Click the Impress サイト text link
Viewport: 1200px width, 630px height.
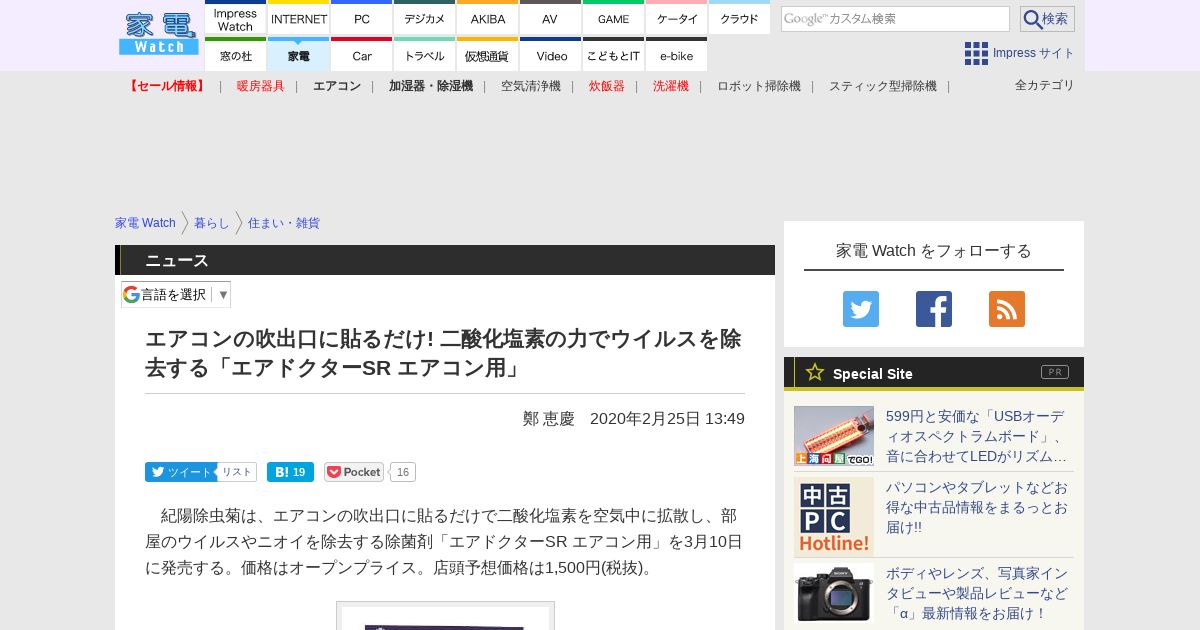tap(1034, 53)
